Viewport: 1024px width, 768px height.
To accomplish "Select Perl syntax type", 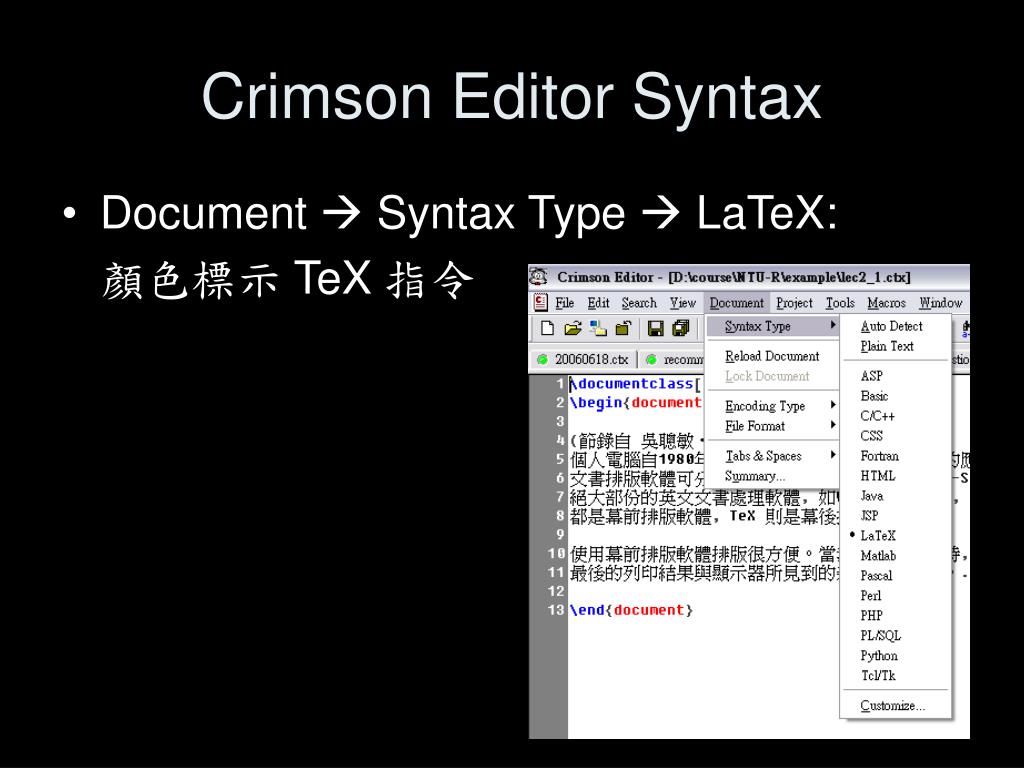I will [895, 596].
